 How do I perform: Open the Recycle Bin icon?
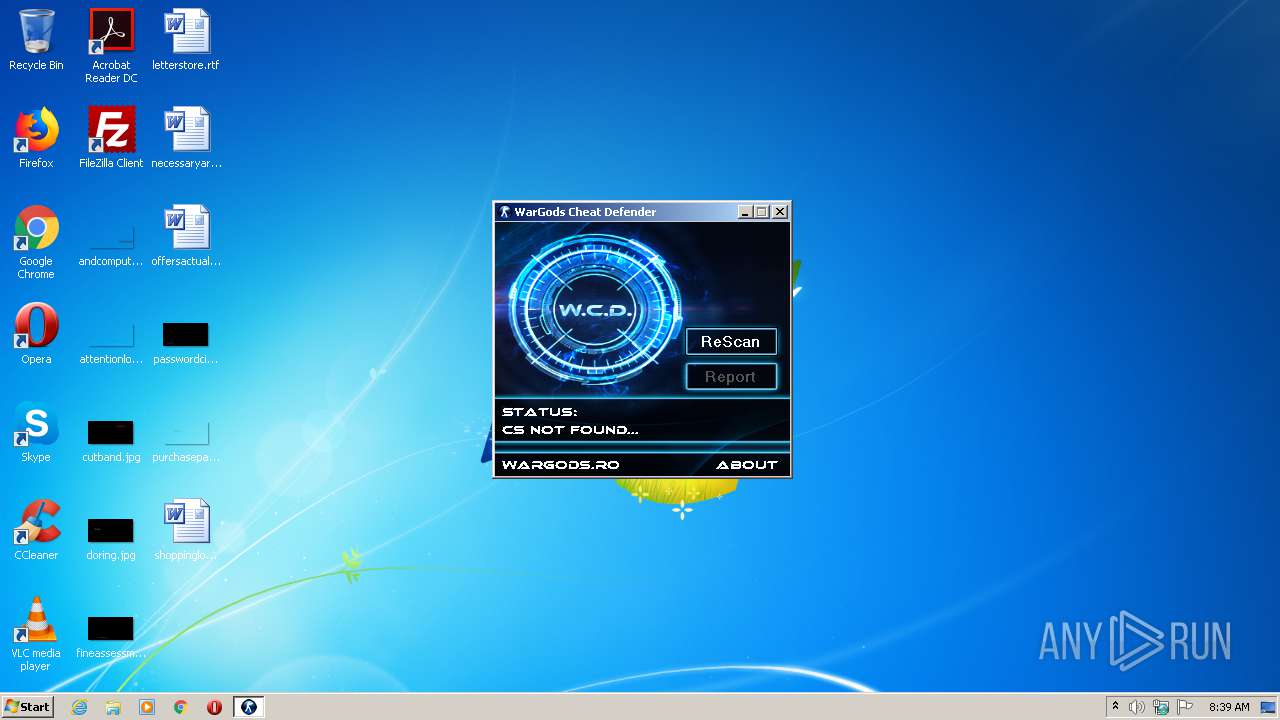tap(36, 40)
